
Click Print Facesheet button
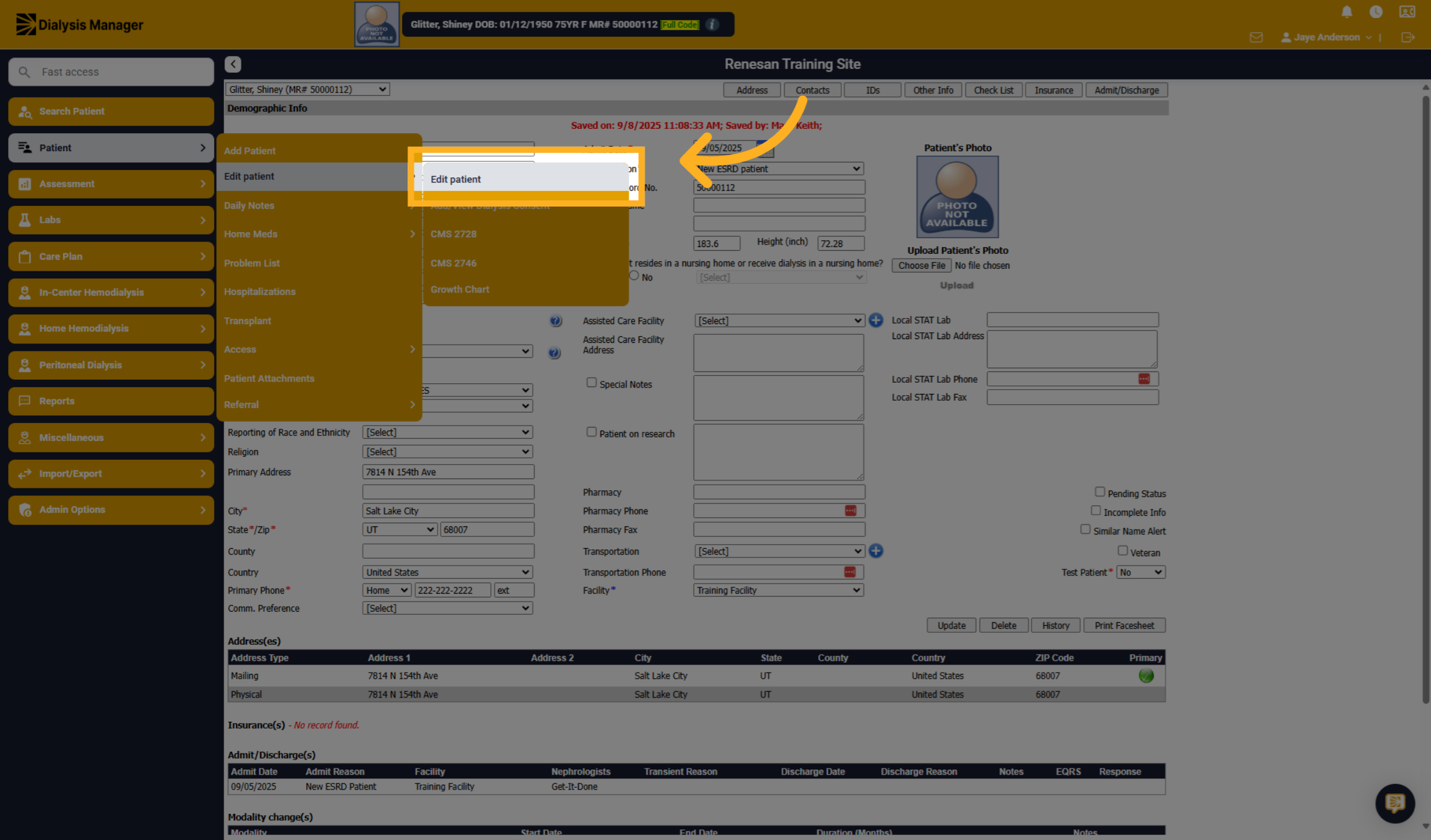click(x=1124, y=625)
